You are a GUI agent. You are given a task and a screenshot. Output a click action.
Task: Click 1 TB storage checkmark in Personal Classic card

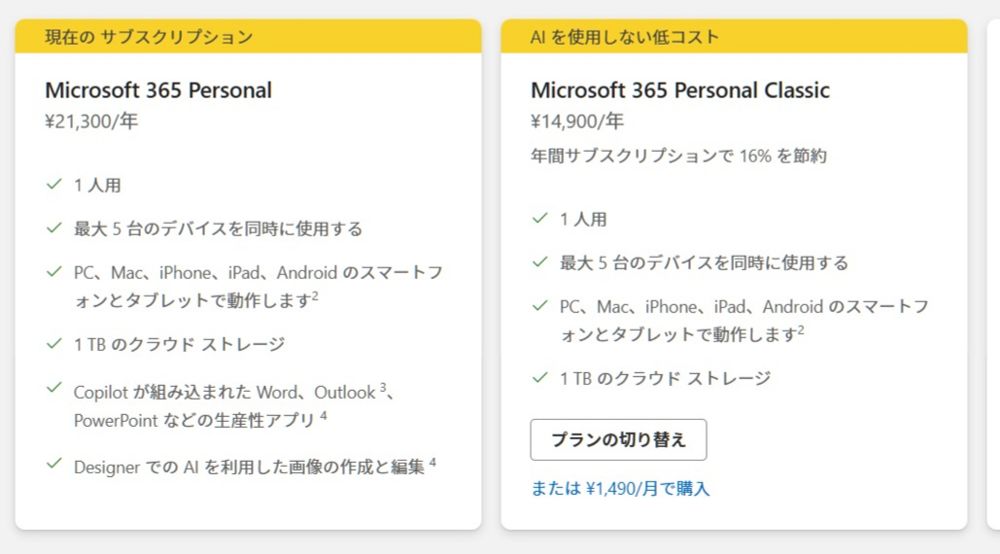pyautogui.click(x=540, y=377)
